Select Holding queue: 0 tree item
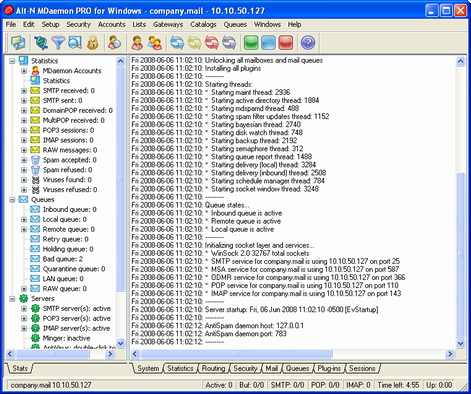 point(68,249)
